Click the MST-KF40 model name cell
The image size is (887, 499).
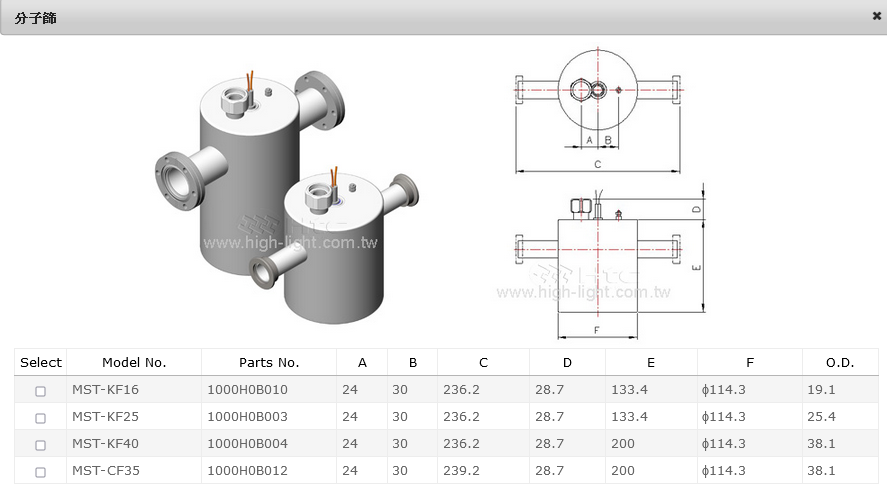(x=105, y=444)
